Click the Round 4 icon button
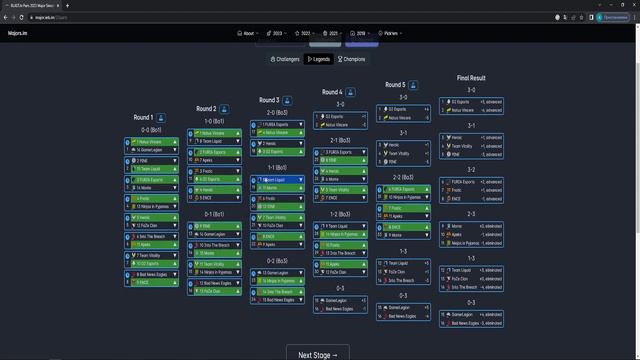This screenshot has height=360, width=640. pos(350,92)
